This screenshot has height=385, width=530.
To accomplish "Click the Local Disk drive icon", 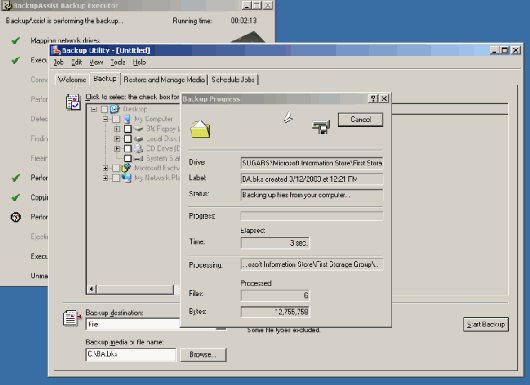I will 139,139.
